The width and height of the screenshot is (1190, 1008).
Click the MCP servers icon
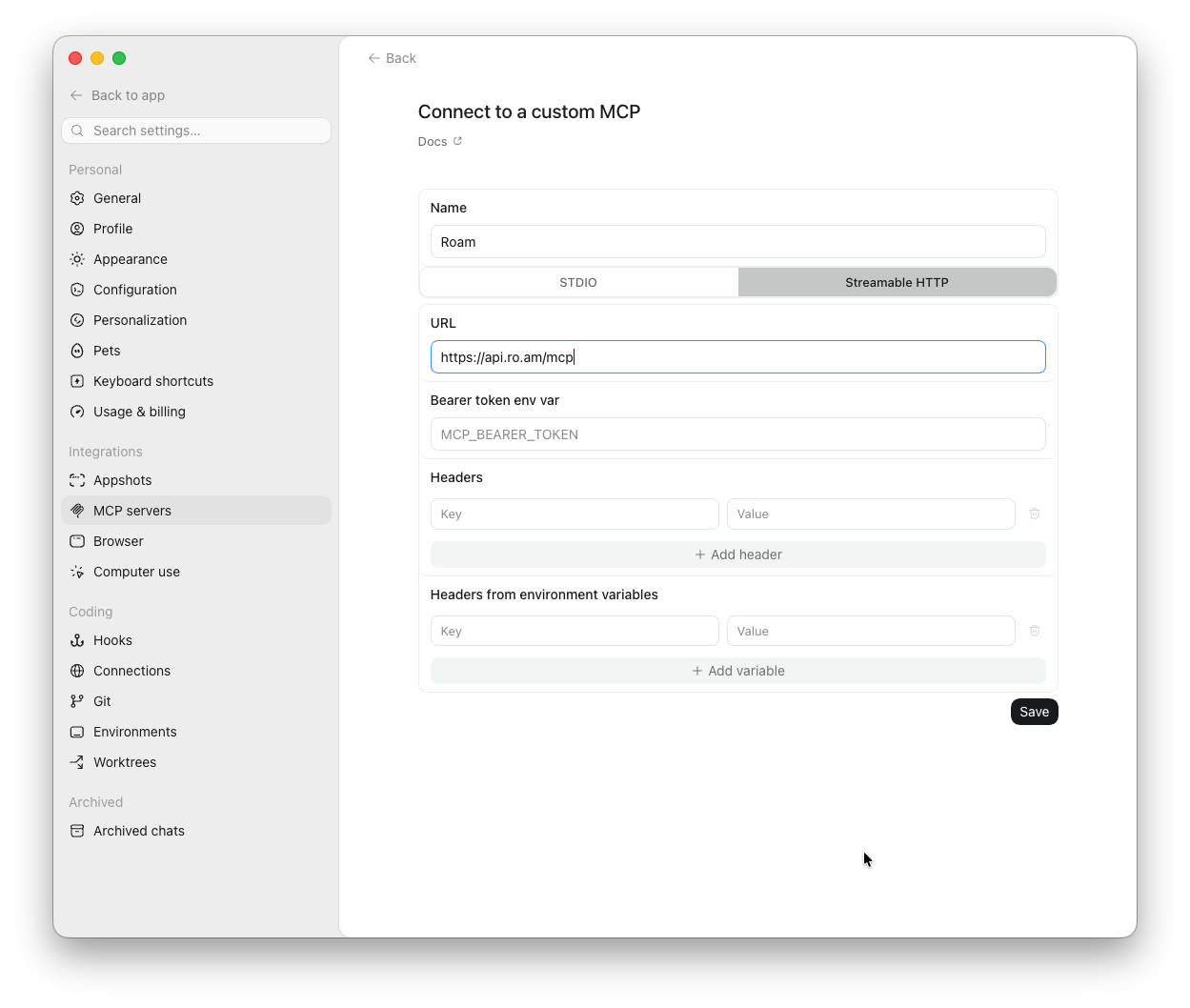77,511
